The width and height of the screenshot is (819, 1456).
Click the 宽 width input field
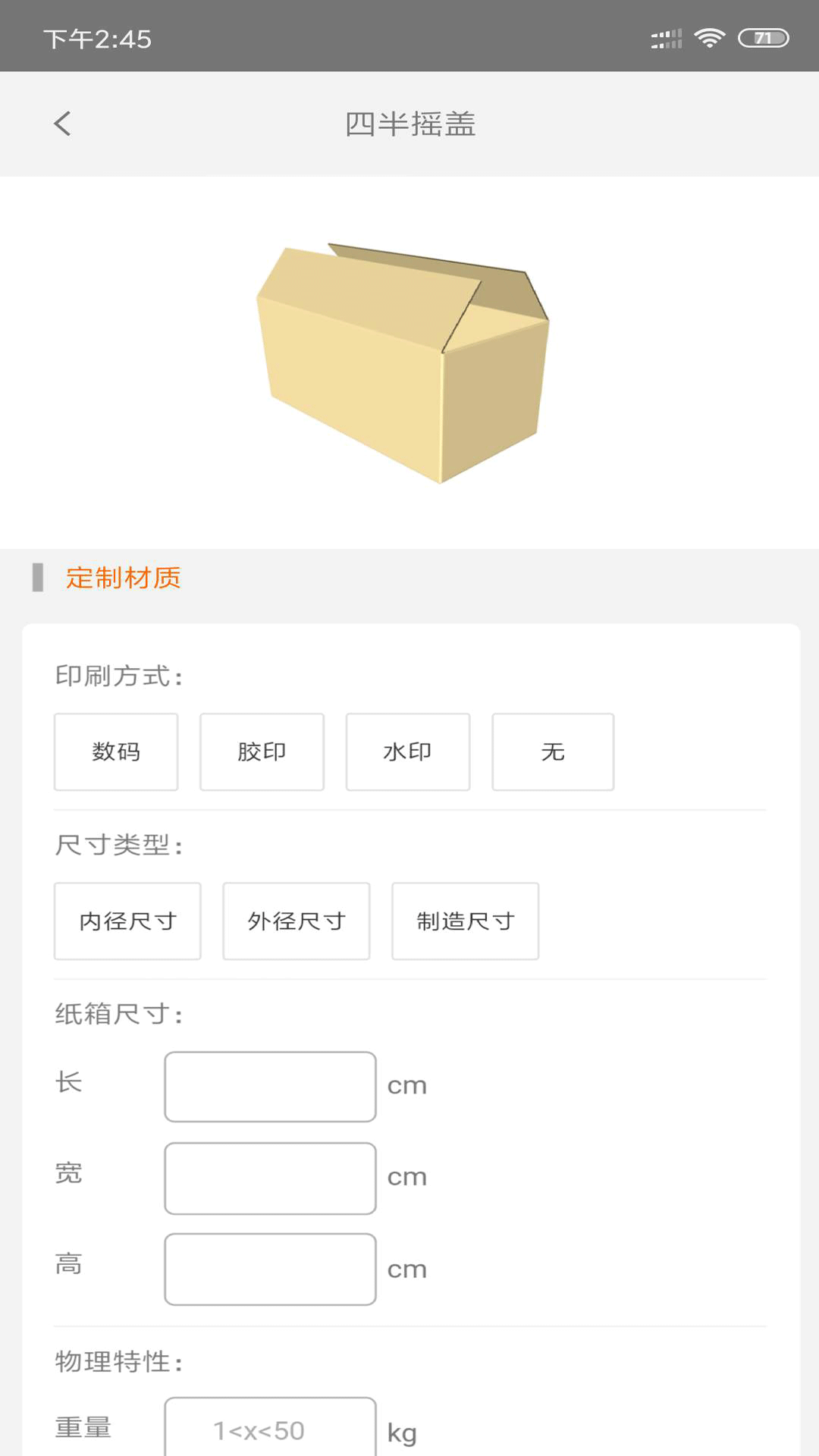[x=270, y=1178]
